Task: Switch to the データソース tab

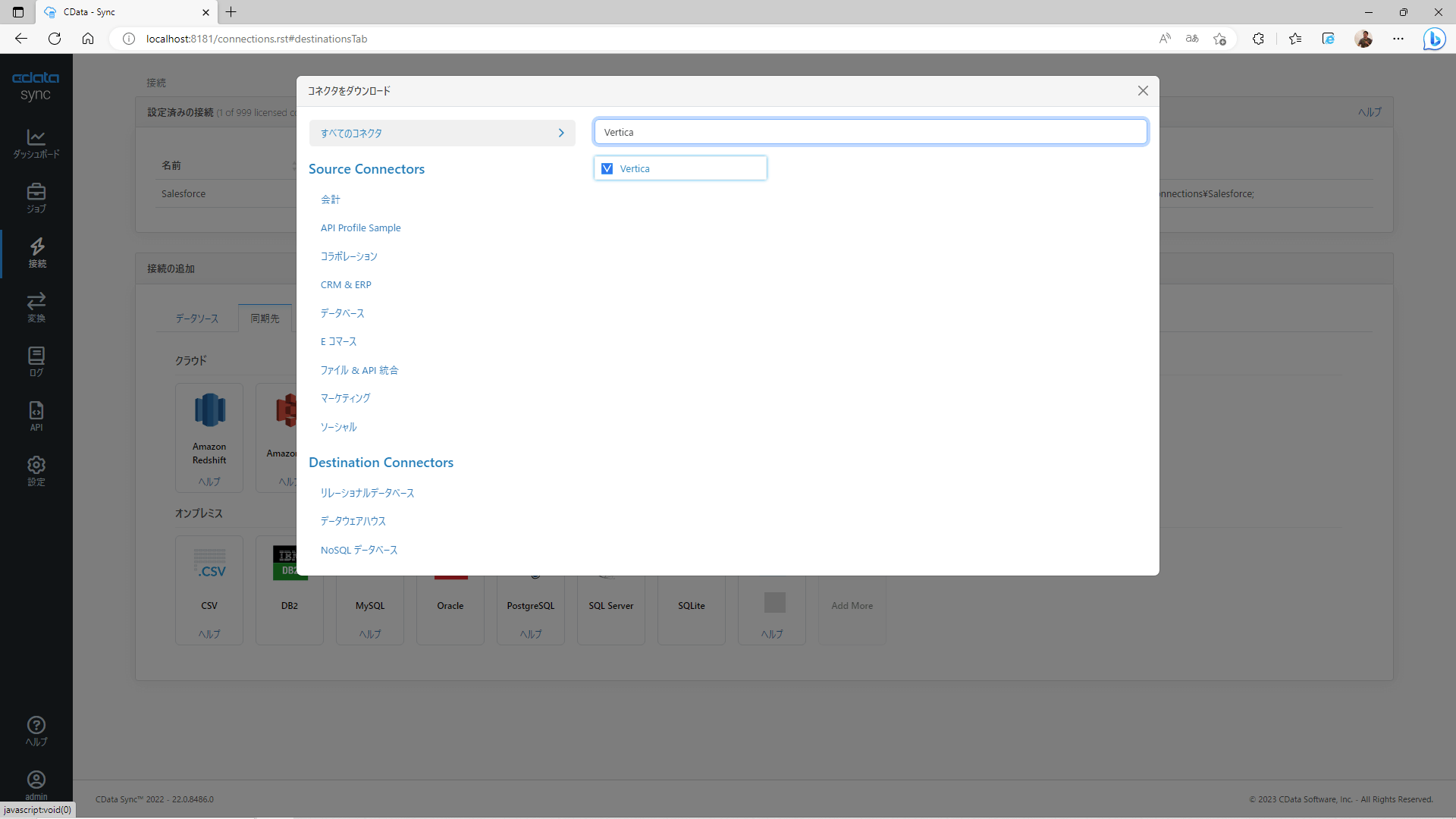Action: [196, 318]
